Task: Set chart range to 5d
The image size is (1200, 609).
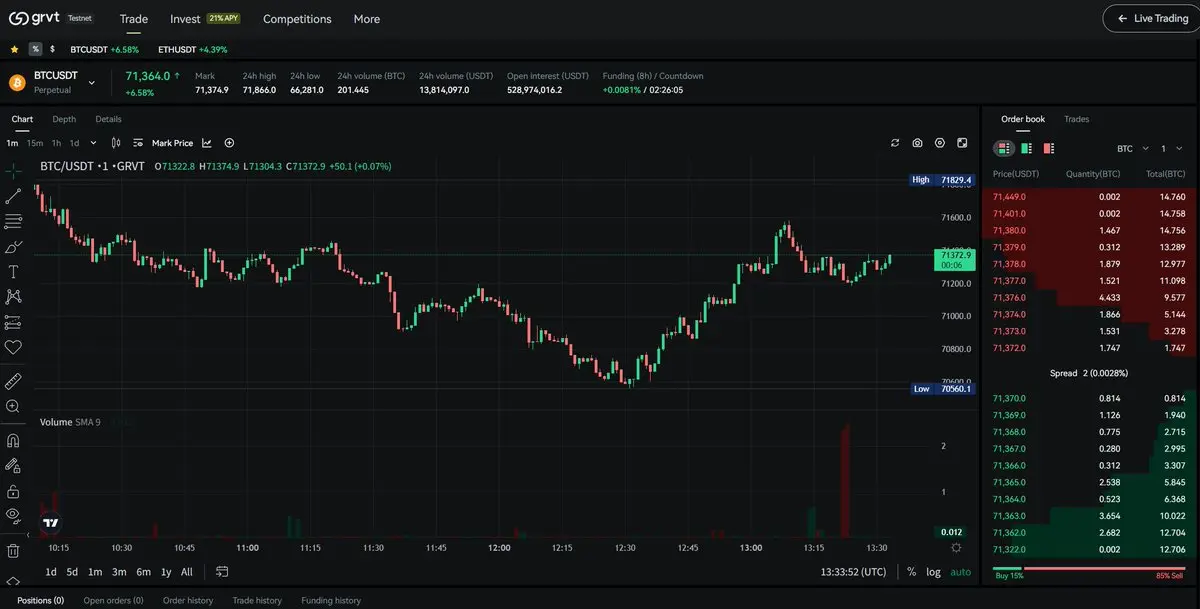Action: coord(72,572)
